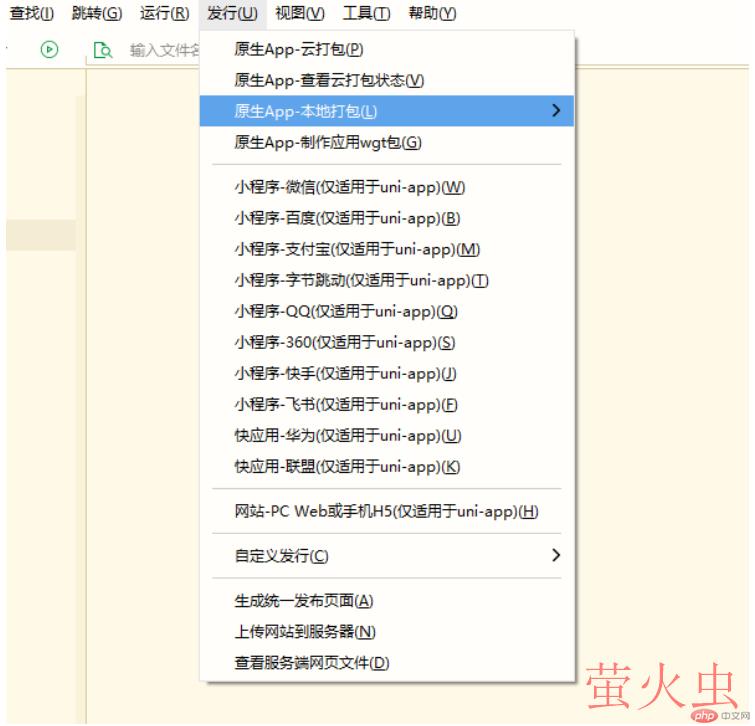Click the file name input field
755x726 pixels.
point(164,50)
